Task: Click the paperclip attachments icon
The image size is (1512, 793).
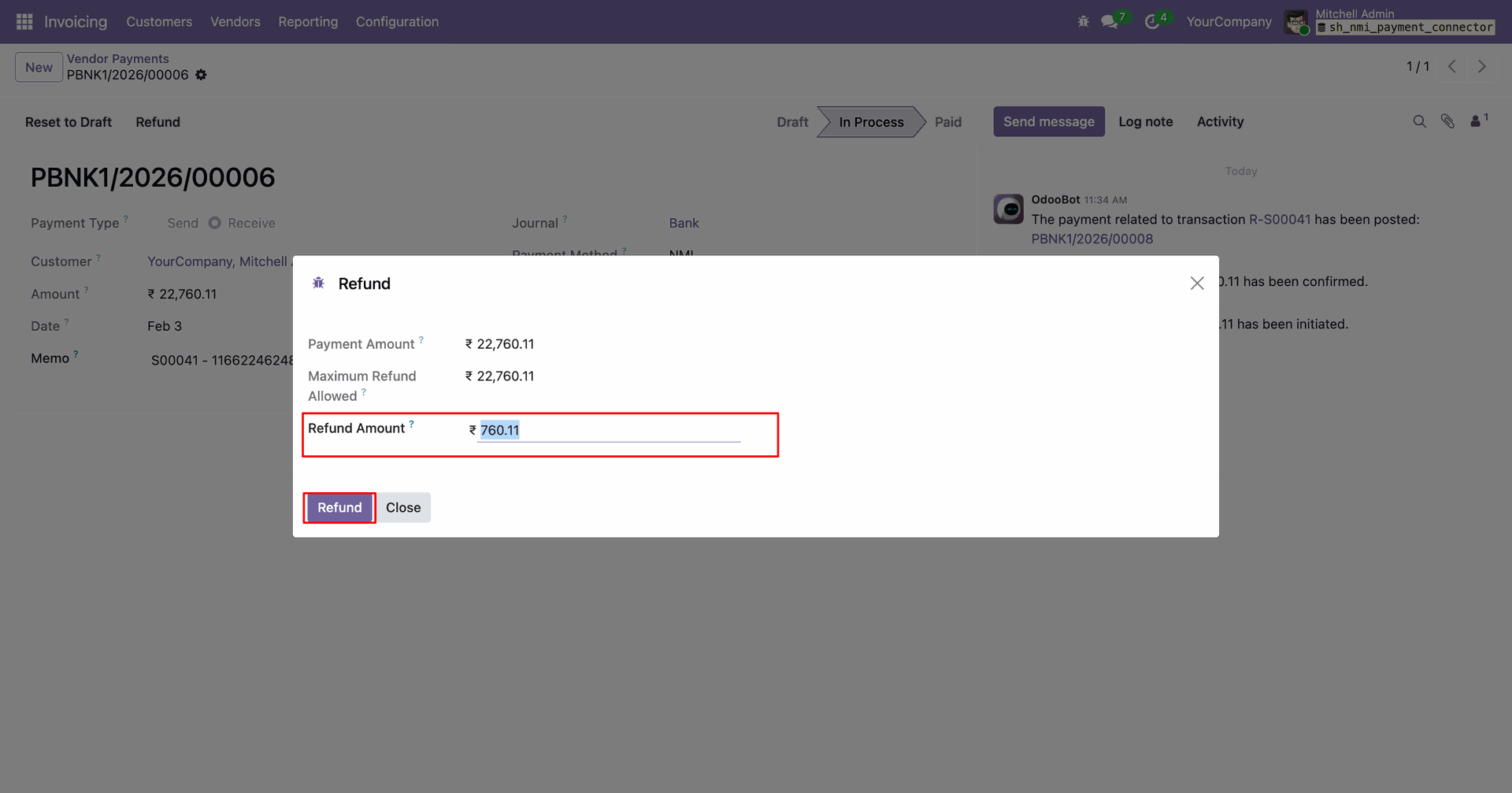Action: (x=1447, y=121)
